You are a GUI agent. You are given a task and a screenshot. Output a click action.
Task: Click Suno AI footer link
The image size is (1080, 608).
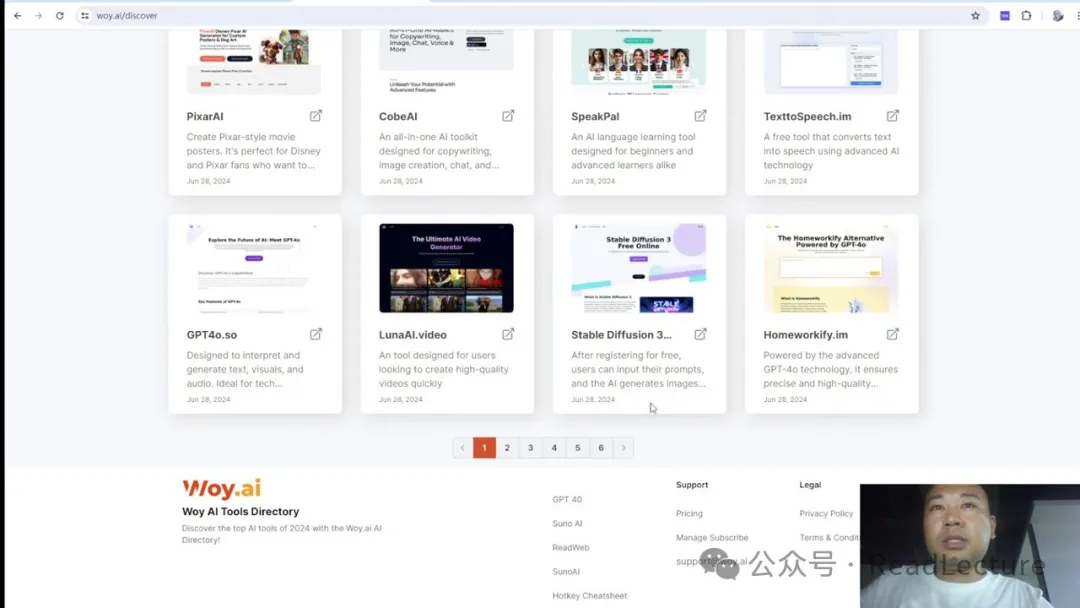point(567,523)
